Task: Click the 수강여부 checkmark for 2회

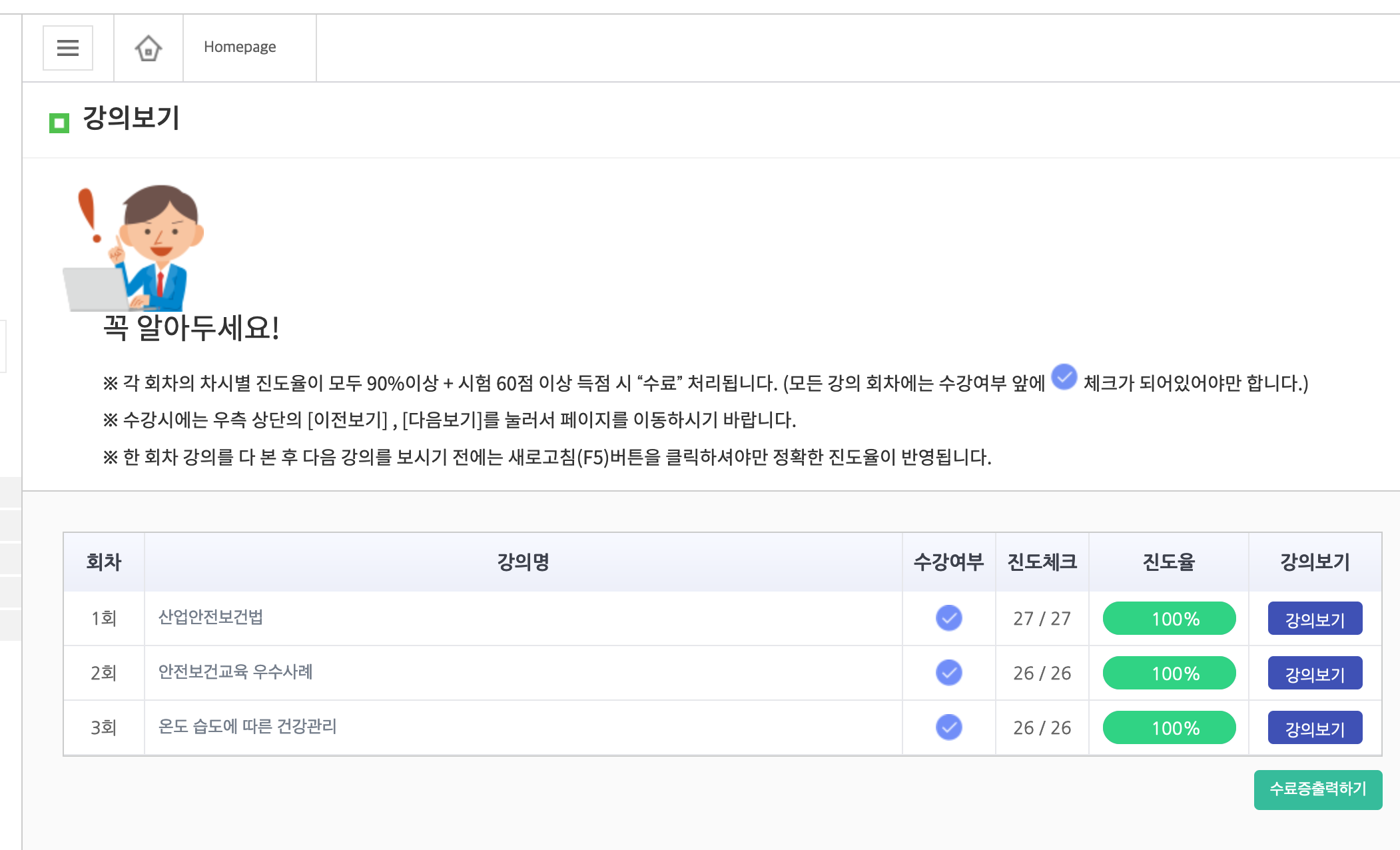Action: coord(948,672)
